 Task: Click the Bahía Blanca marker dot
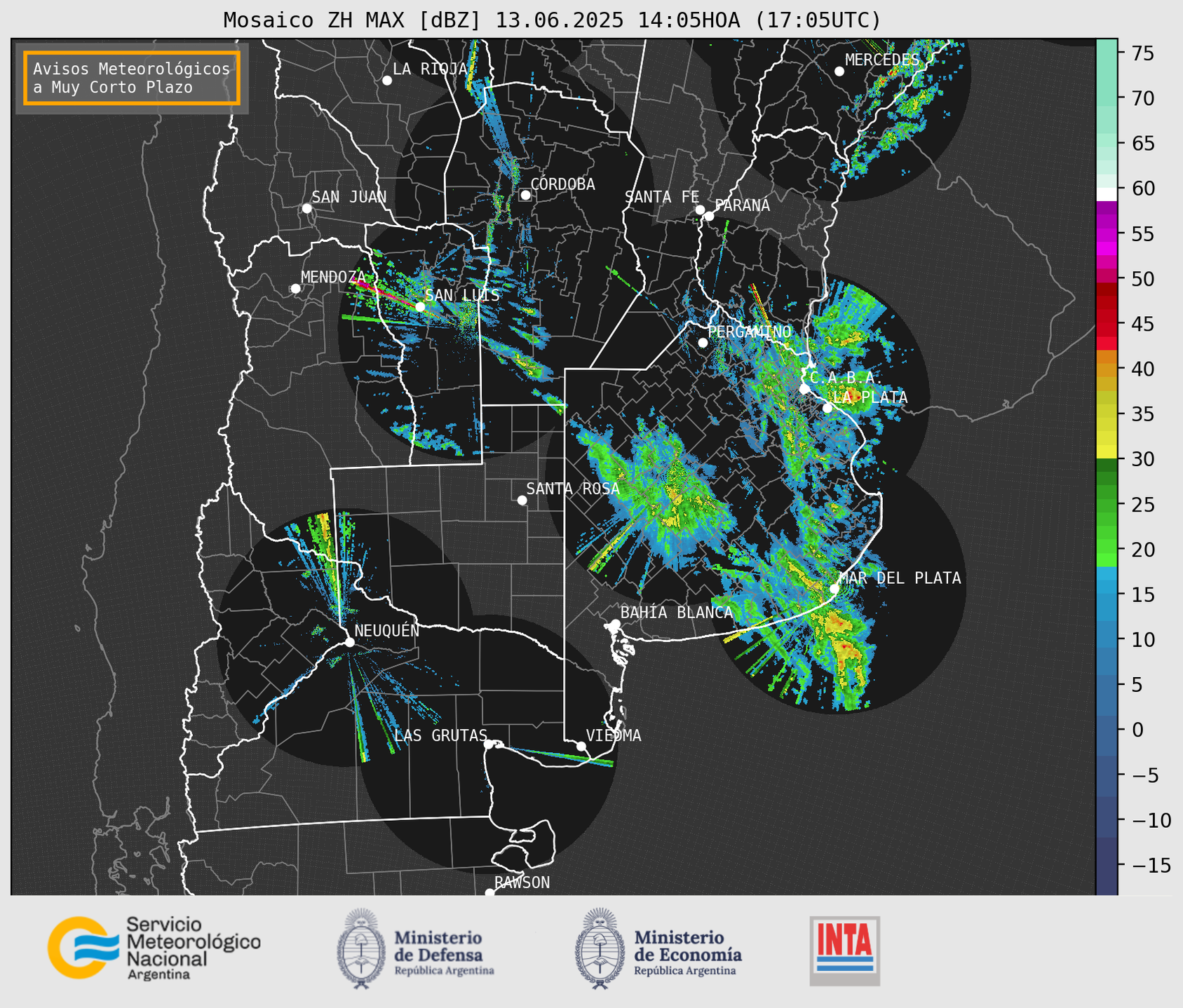[615, 624]
